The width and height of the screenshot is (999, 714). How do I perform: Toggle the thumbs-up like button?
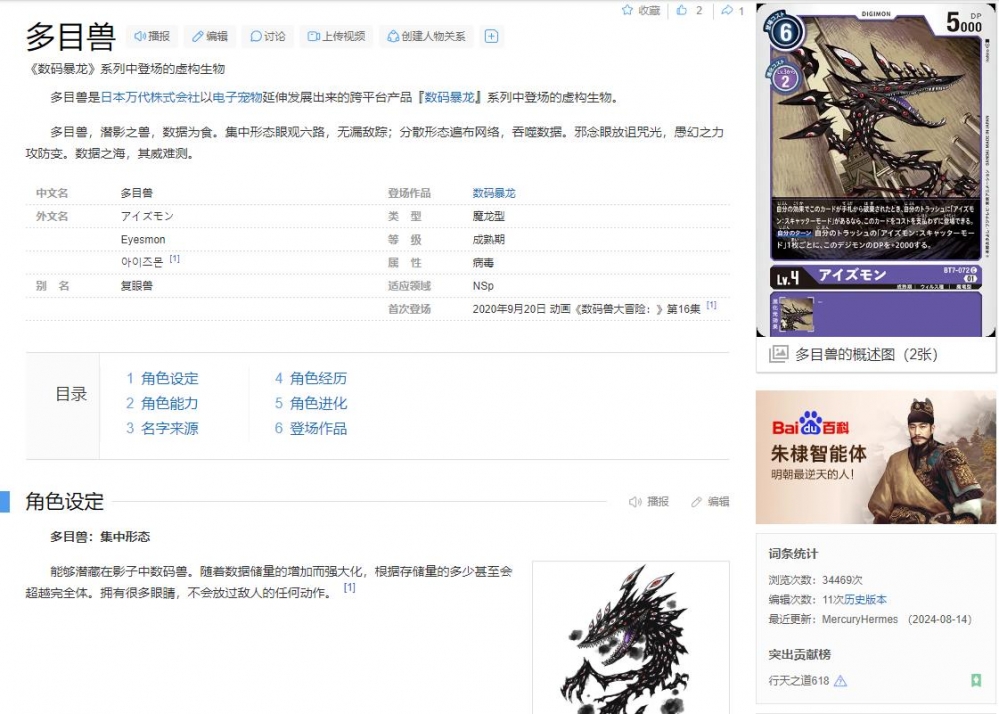(680, 10)
